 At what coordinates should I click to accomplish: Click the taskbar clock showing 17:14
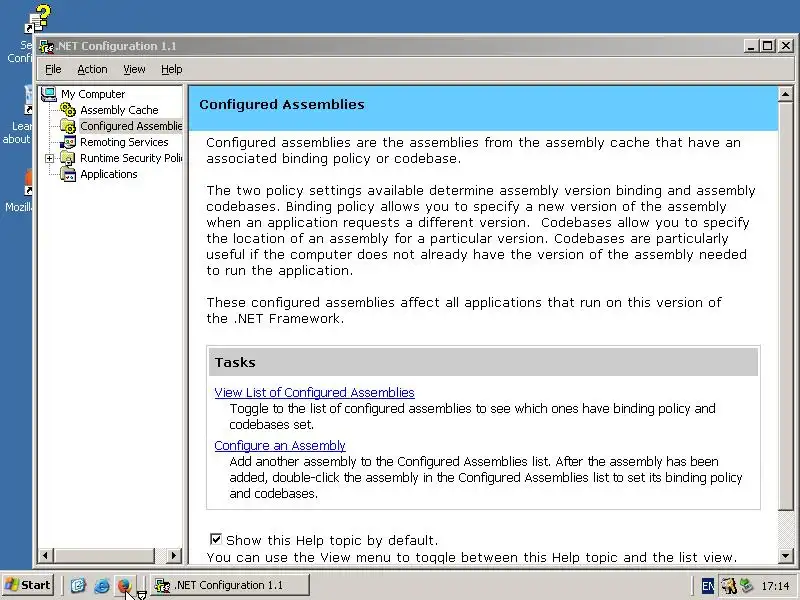point(775,586)
